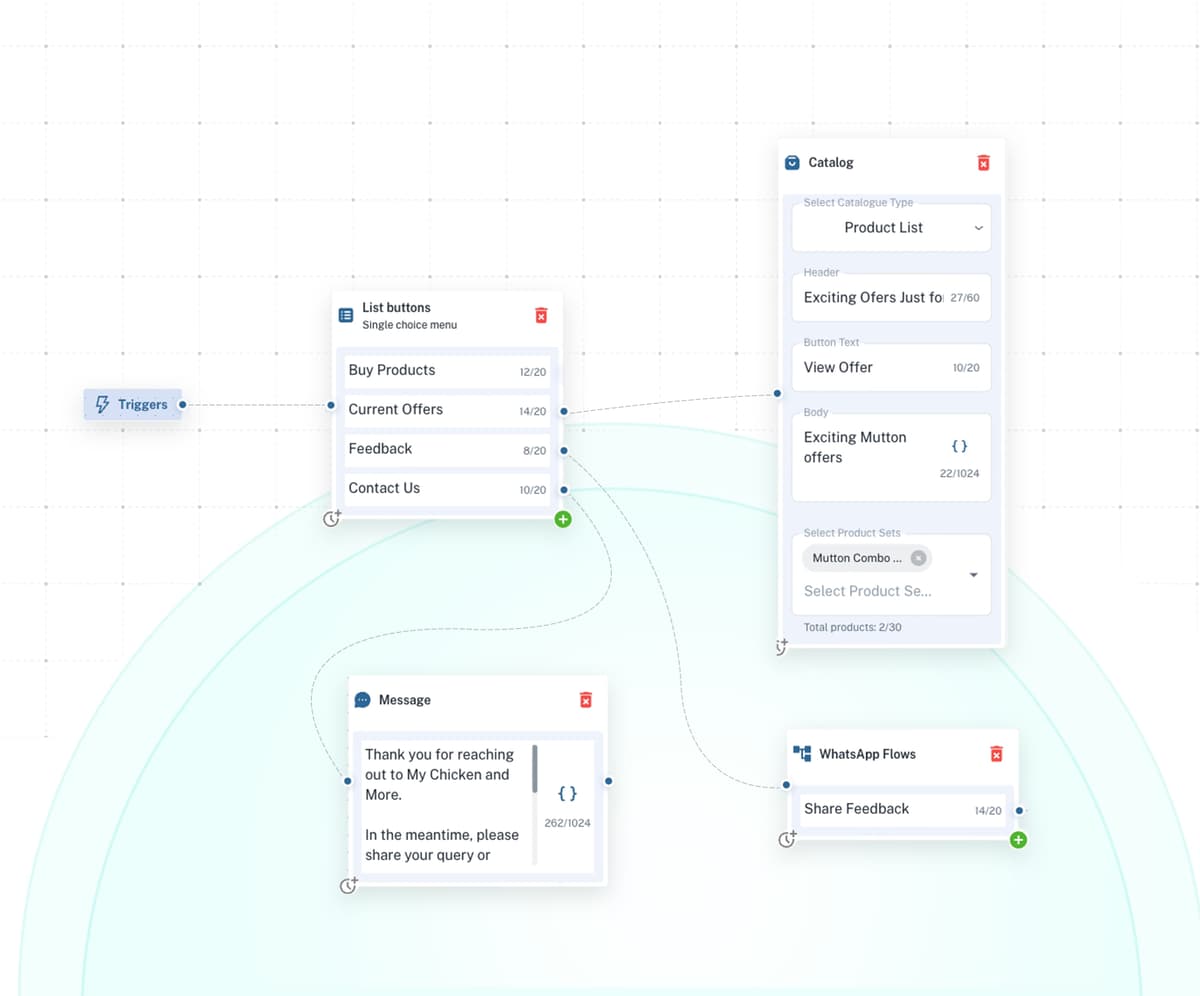The height and width of the screenshot is (996, 1200).
Task: Insert variable braces in Catalog Body field
Action: [959, 446]
